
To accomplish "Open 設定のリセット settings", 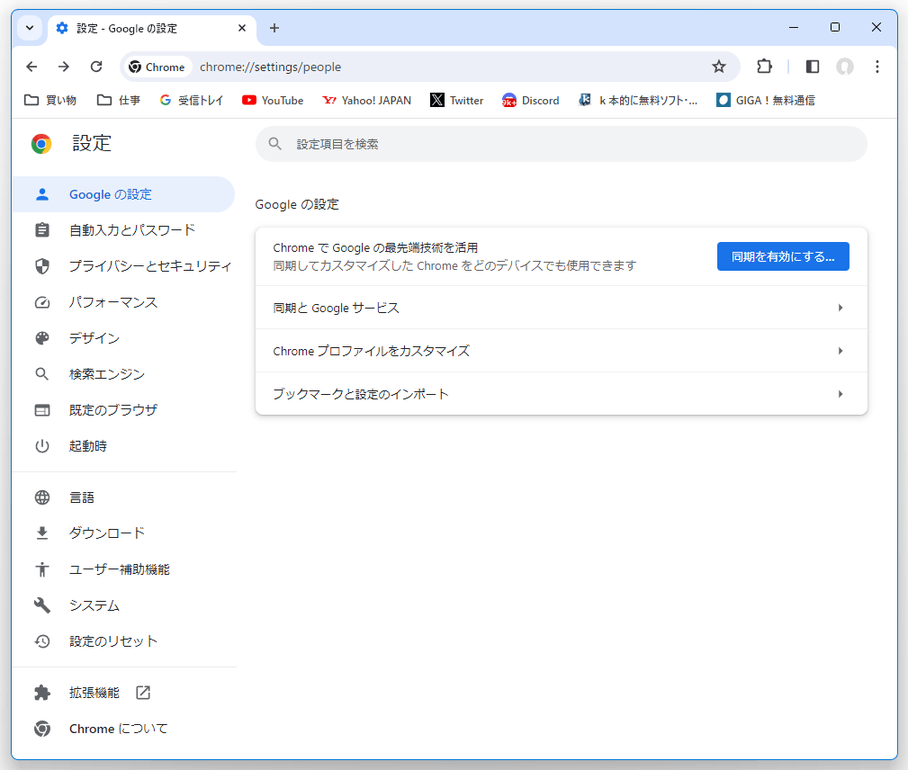I will click(124, 641).
